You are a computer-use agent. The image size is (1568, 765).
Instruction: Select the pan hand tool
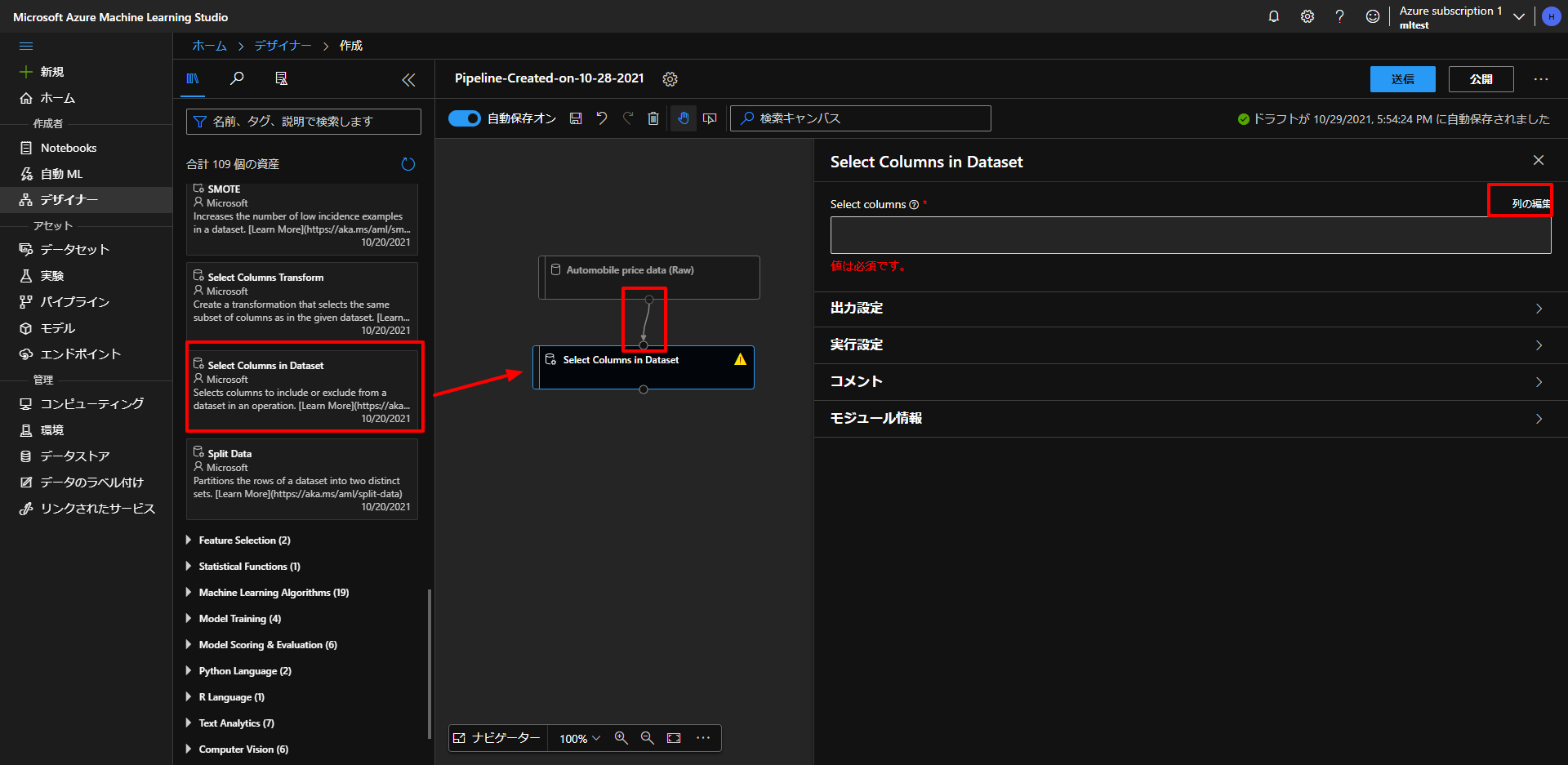coord(684,118)
